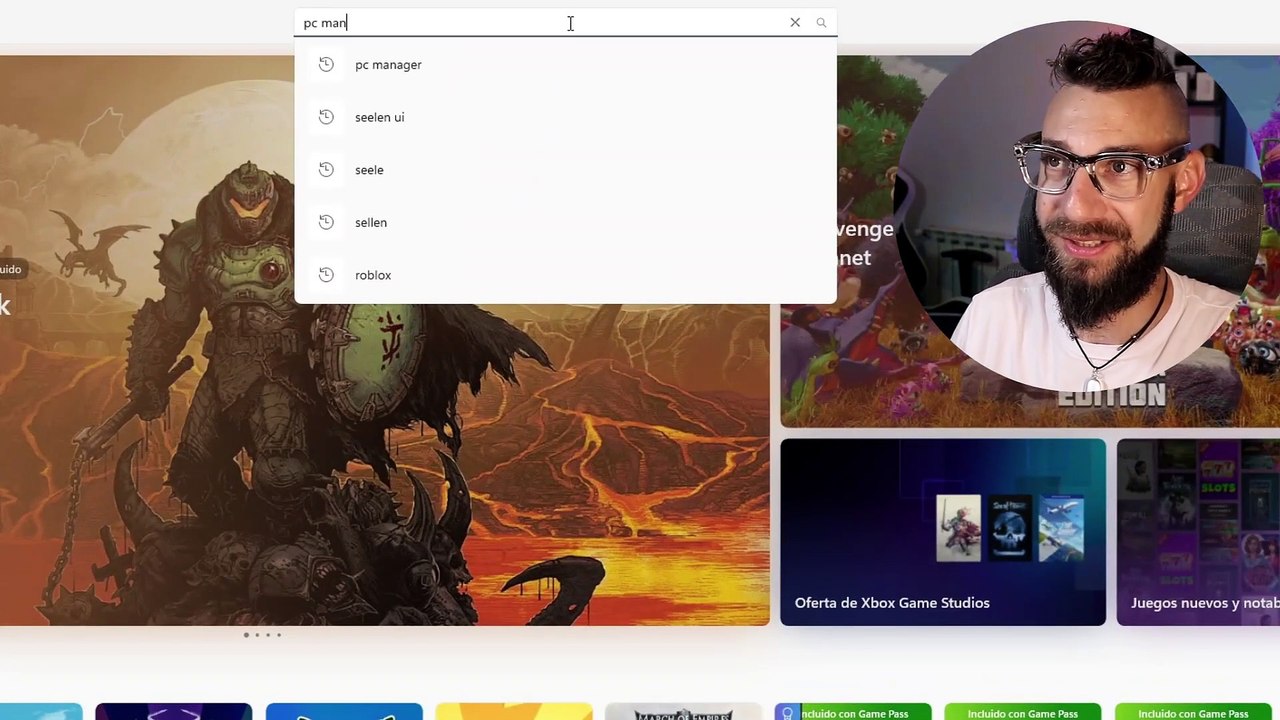This screenshot has width=1280, height=720.
Task: Open the Oferta de Xbox Game Studios card
Action: coord(943,532)
